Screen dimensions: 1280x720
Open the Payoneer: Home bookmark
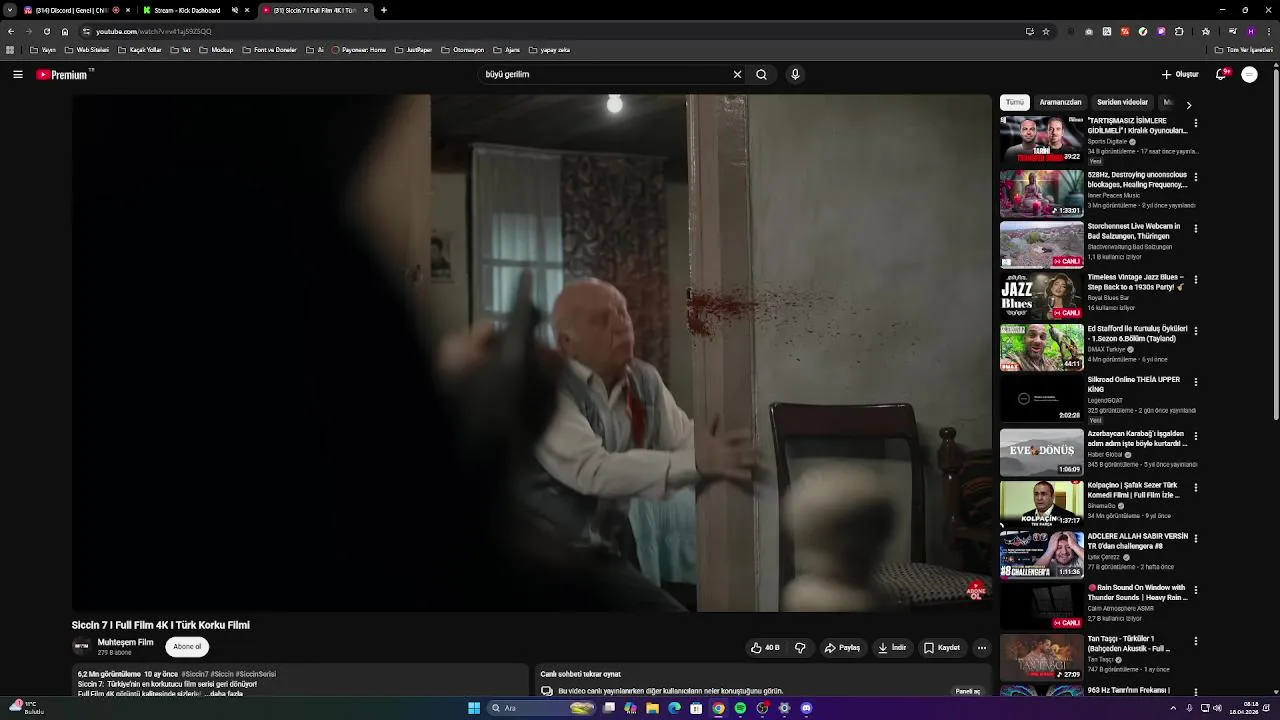coord(358,50)
